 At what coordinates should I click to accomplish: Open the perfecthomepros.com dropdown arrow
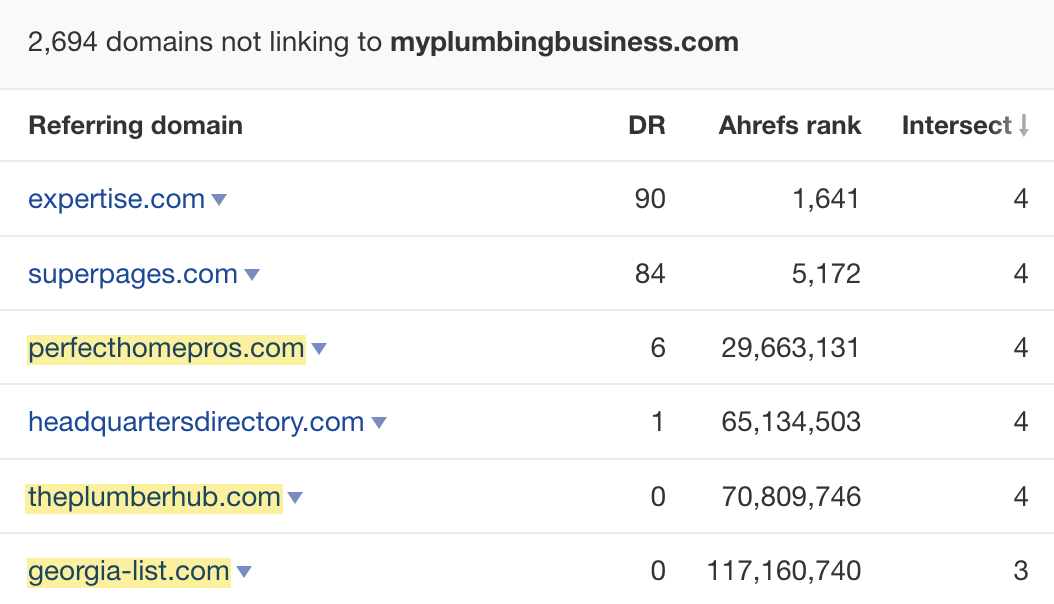click(x=318, y=348)
